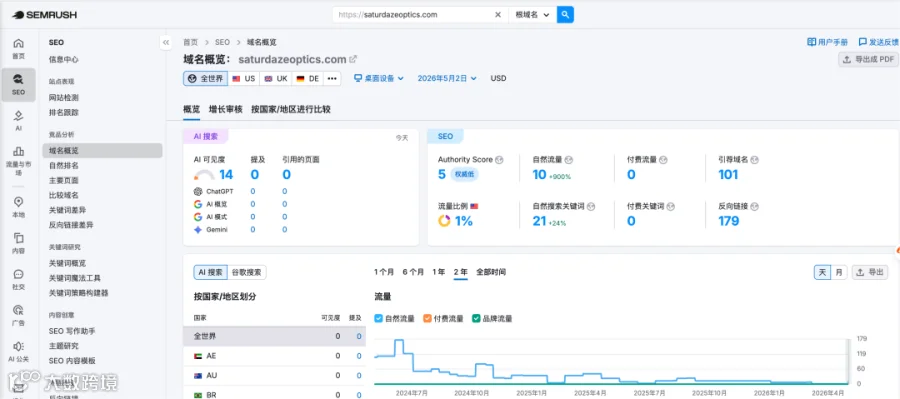Expand the 桌面设备 device dropdown
This screenshot has height=399, width=900.
[378, 78]
